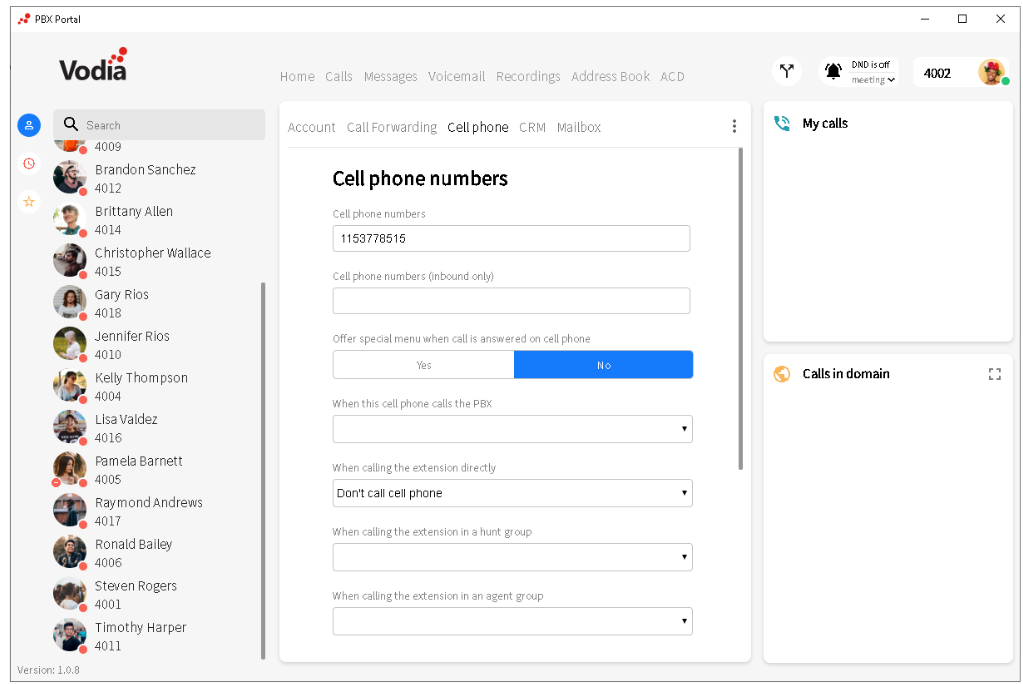This screenshot has width=1023, height=684.
Task: Show favorites with the star icon
Action: (x=29, y=202)
